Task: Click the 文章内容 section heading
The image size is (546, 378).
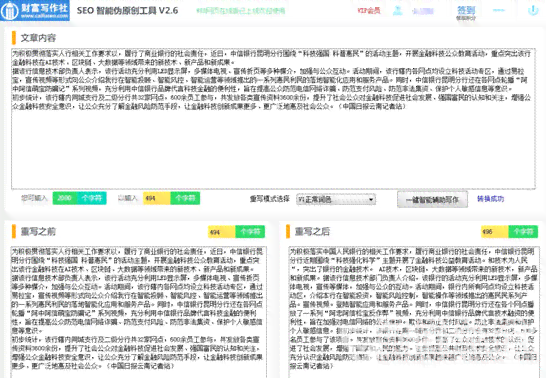Action: [x=38, y=38]
